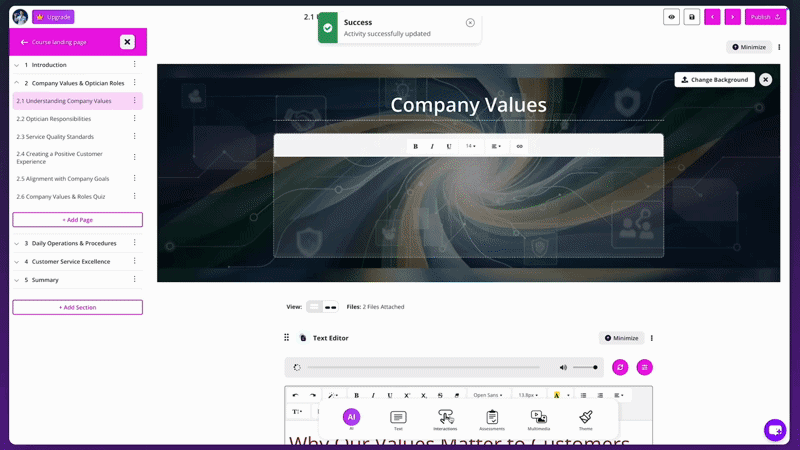Open the chat support bubble

click(774, 430)
